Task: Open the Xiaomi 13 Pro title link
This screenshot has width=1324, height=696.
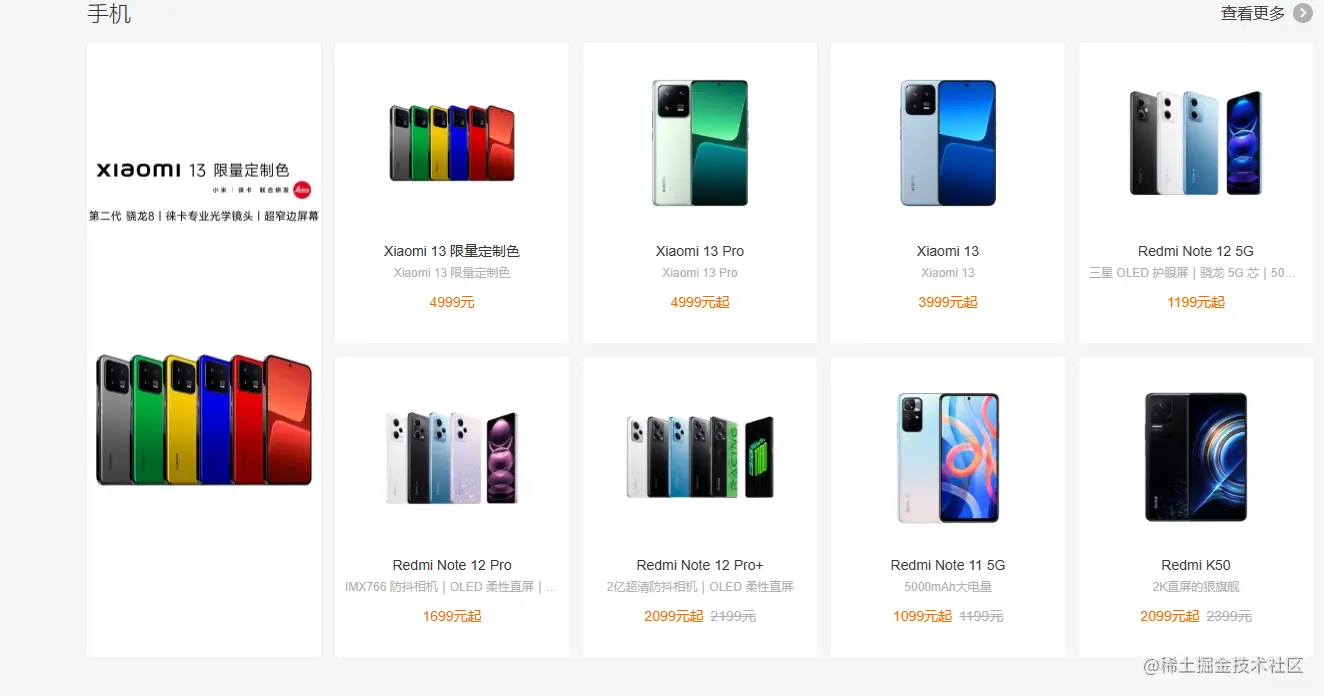Action: coord(700,251)
